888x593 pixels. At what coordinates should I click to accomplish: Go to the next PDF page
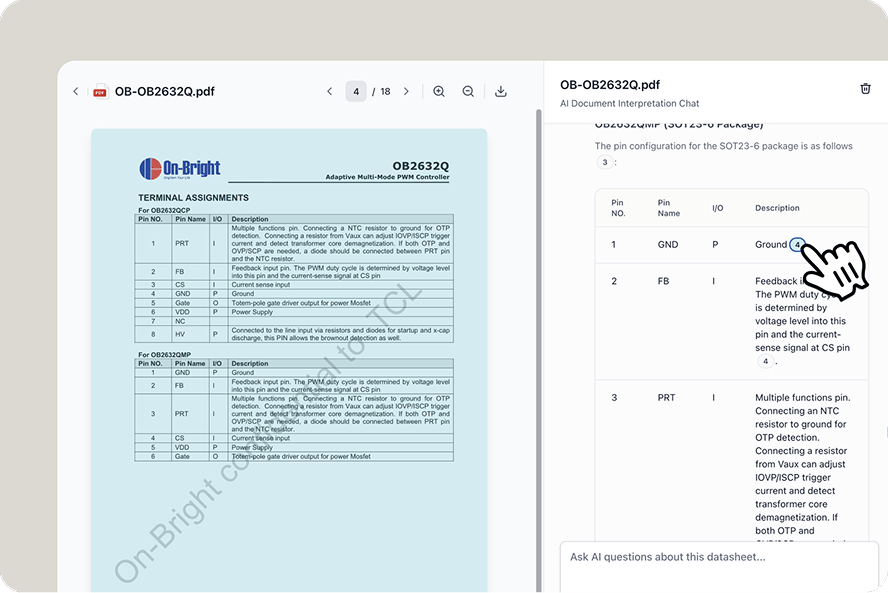(x=406, y=91)
